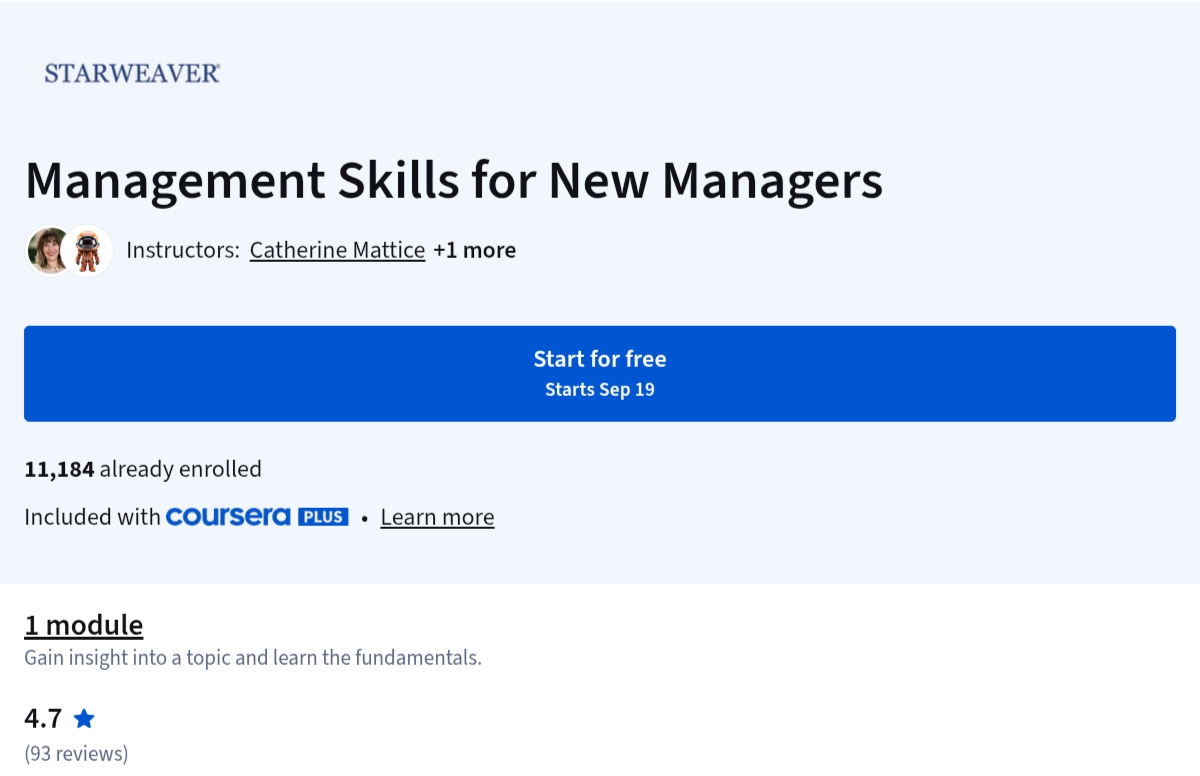Viewport: 1200px width, 776px height.
Task: Click the "Management Skills for New Managers" title
Action: coord(453,181)
